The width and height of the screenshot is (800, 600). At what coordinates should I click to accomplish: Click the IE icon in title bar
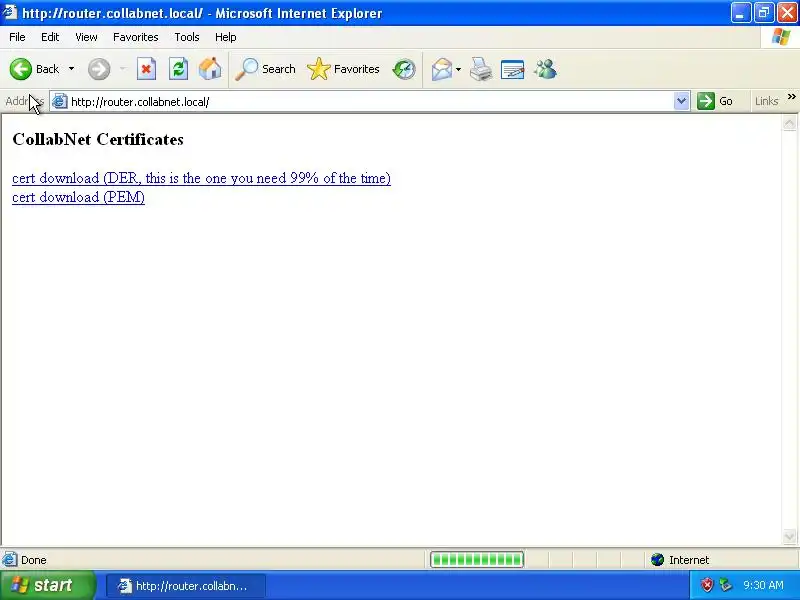click(10, 12)
